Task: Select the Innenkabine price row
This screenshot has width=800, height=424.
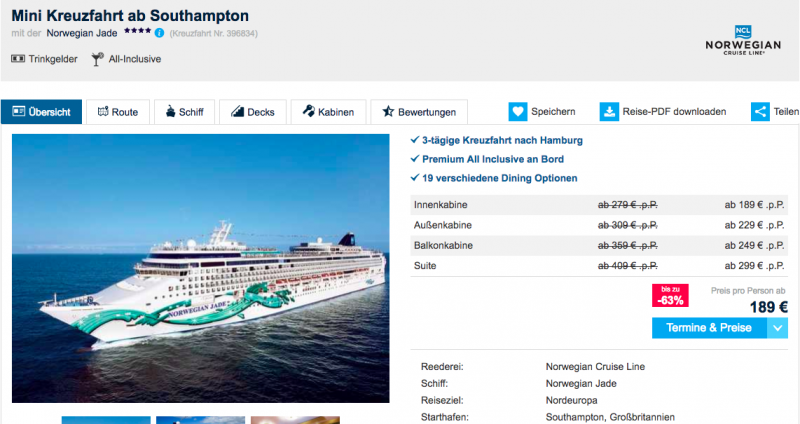Action: pos(599,205)
